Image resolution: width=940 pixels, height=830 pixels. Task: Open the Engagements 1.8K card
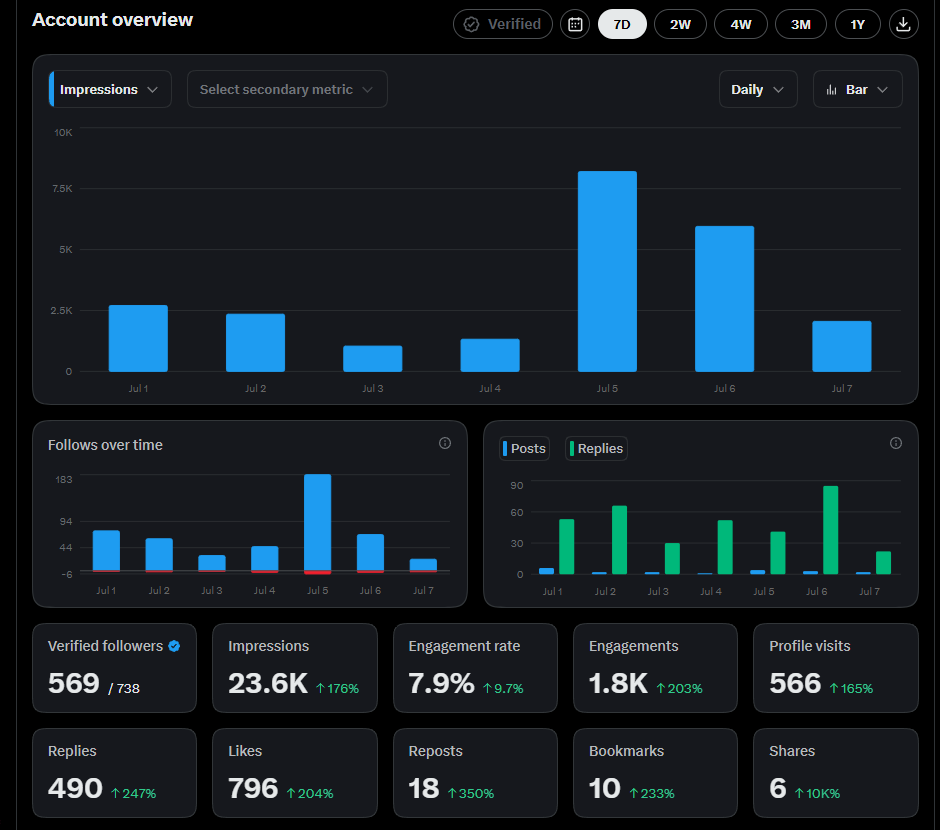[x=655, y=668]
